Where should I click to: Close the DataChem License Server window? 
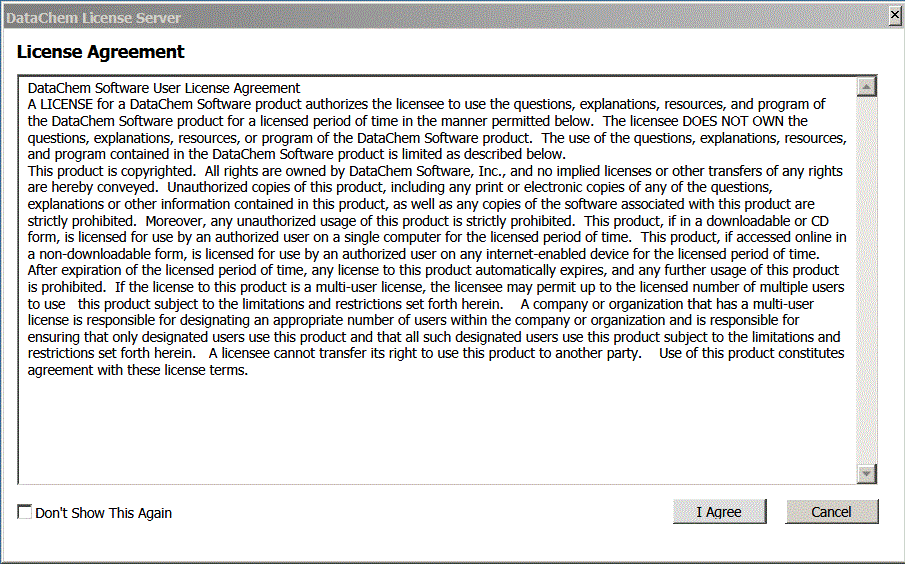point(895,16)
